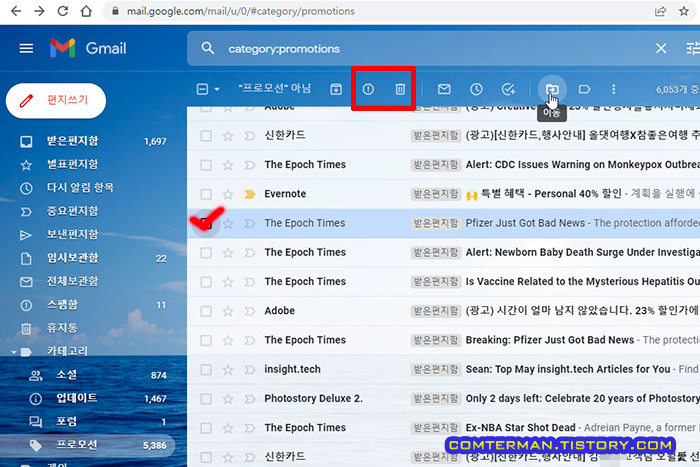
Task: Star the insight.tech email
Action: tap(228, 370)
